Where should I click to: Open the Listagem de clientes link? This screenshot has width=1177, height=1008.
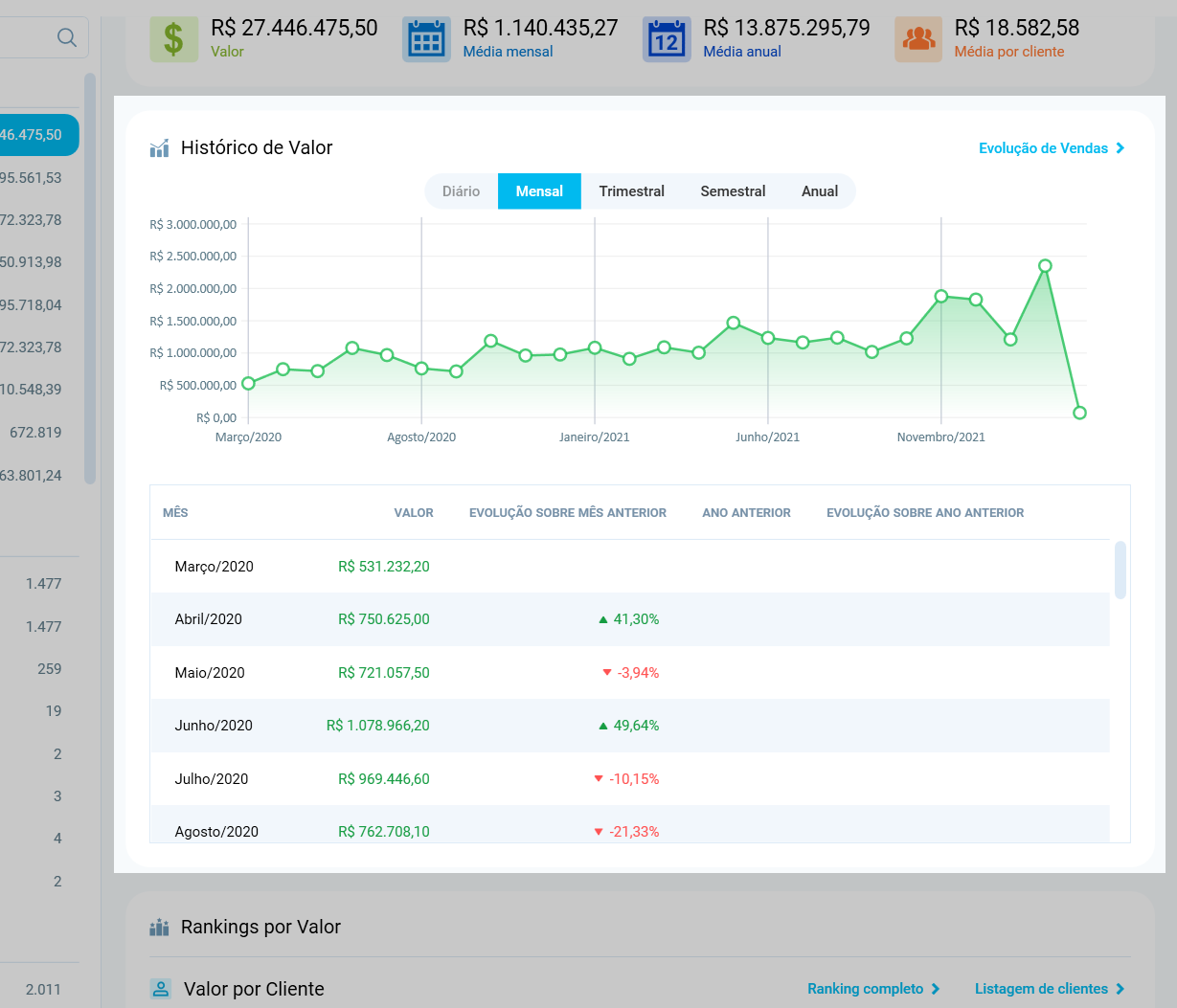pos(1050,989)
